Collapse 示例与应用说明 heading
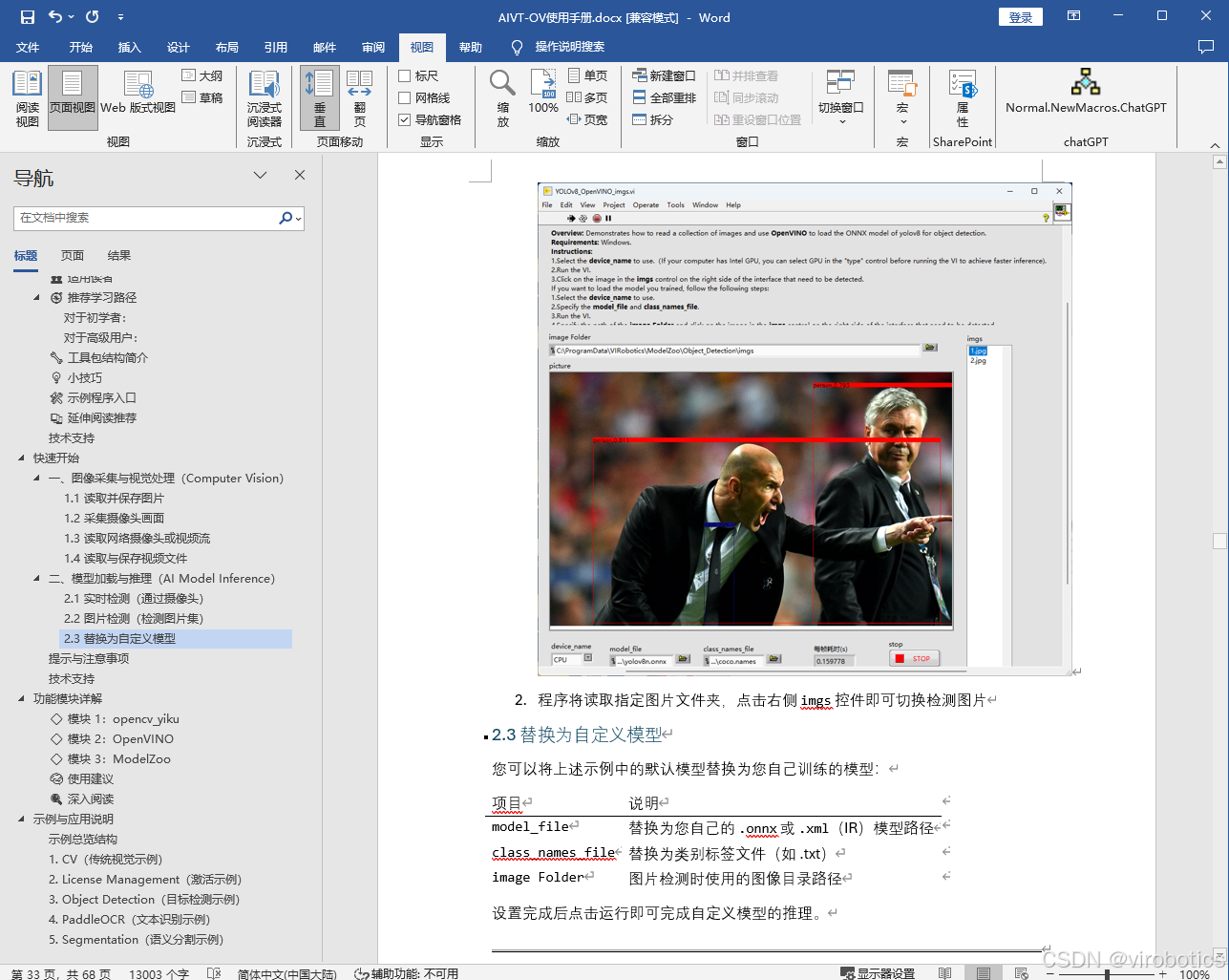1229x980 pixels. click(21, 820)
